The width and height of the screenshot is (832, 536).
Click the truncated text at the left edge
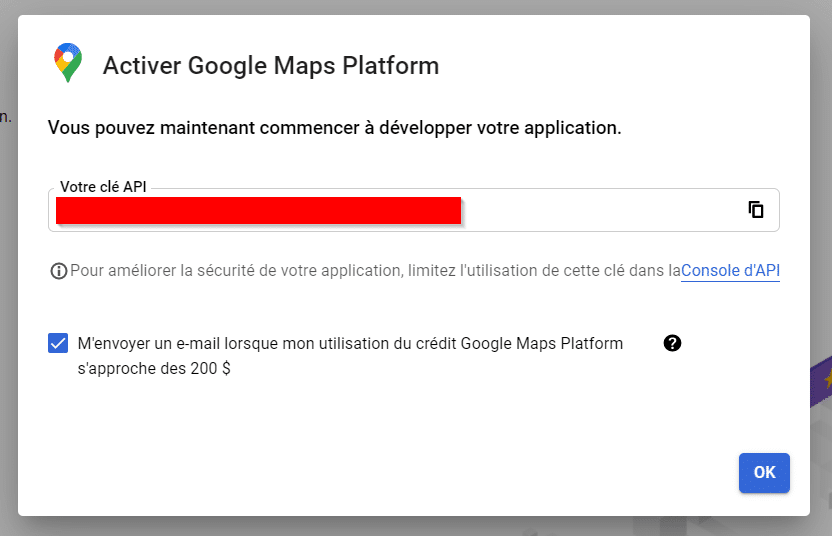6,117
